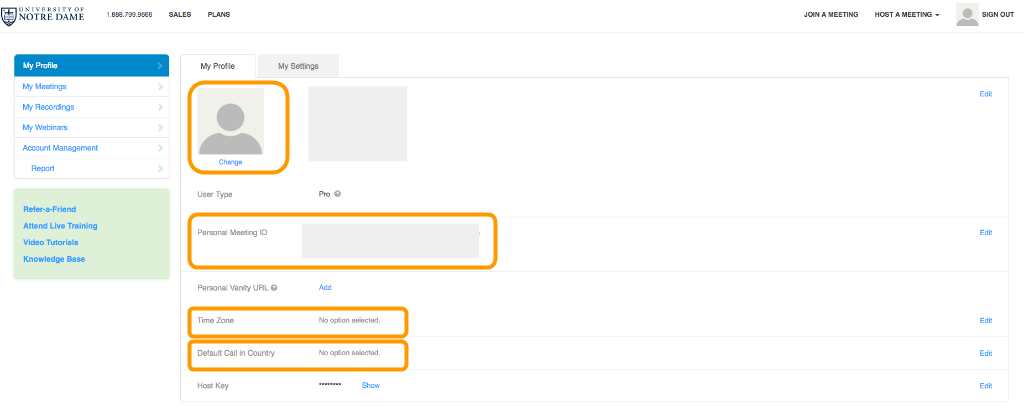Viewport: 1024px width, 414px height.
Task: Open the Host a Meeting dropdown
Action: (x=907, y=15)
